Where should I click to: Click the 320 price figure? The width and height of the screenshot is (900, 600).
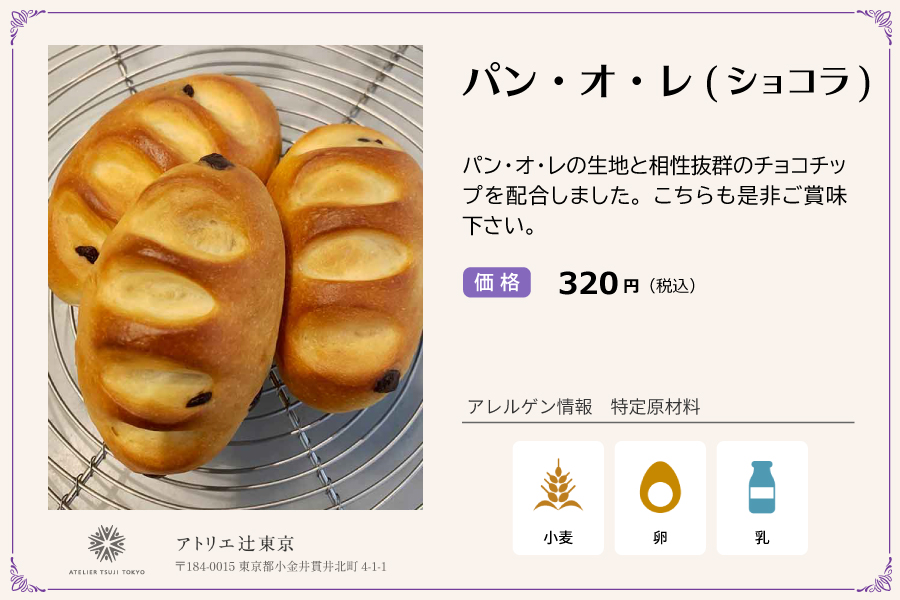[x=587, y=284]
